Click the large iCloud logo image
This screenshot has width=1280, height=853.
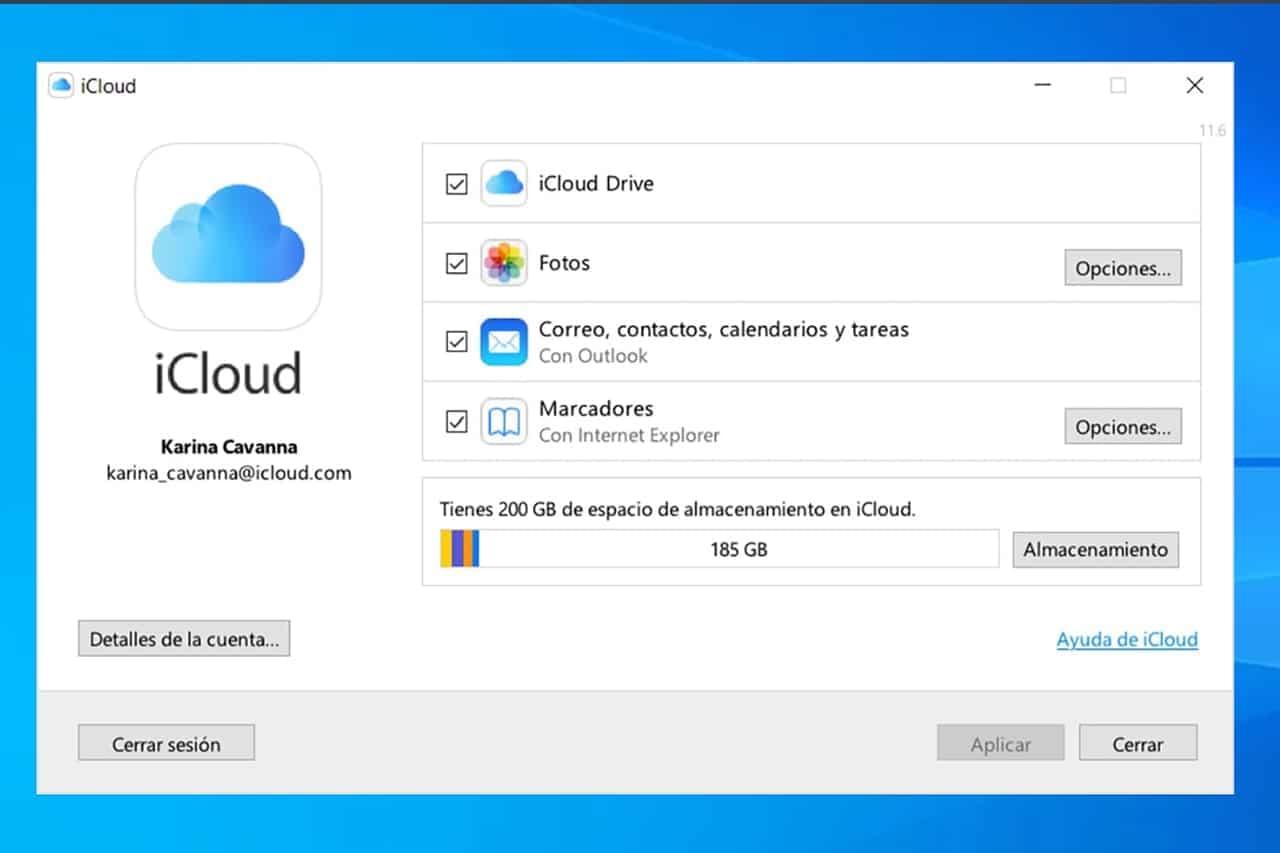click(x=228, y=236)
